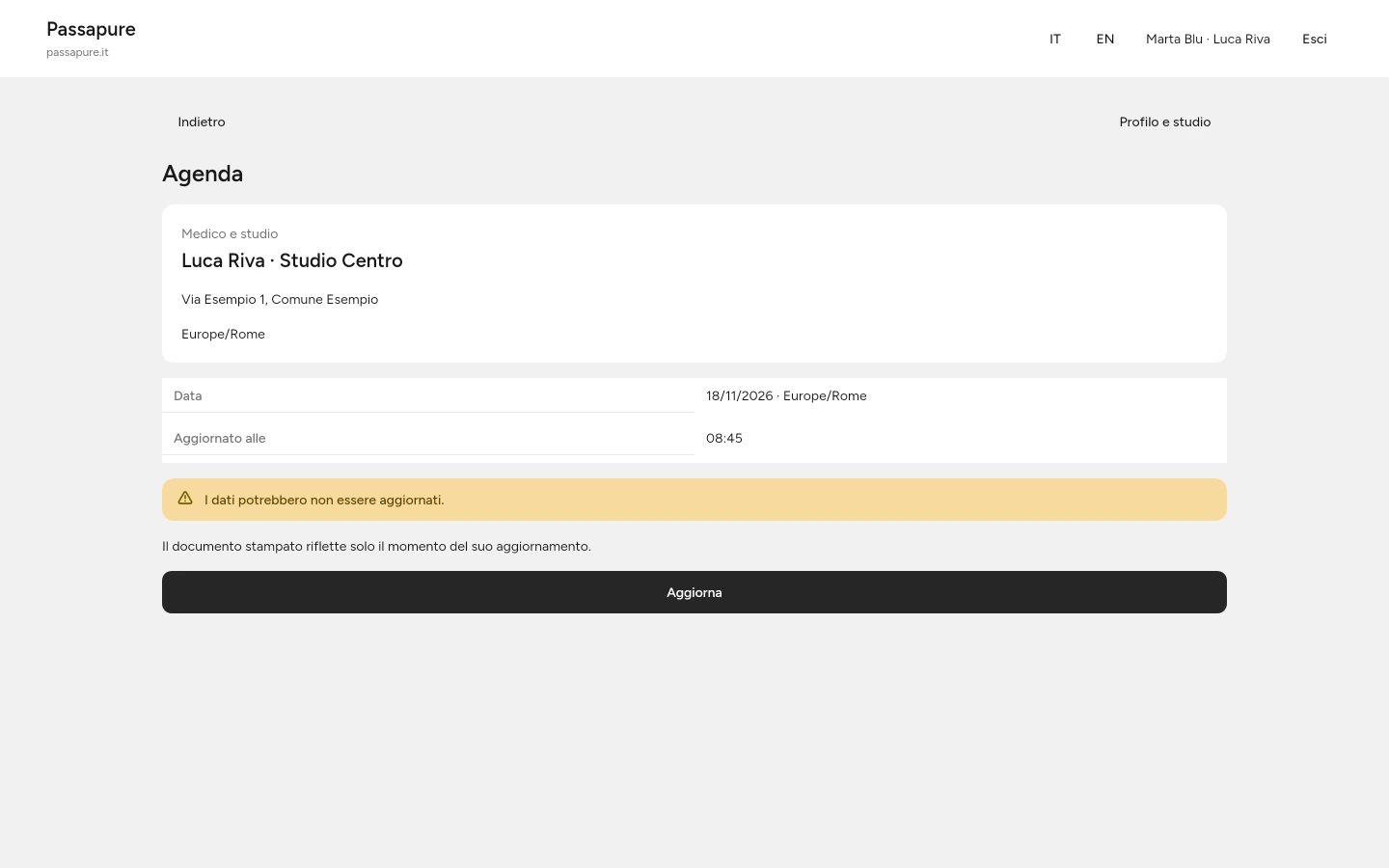Open Profilo e studio
1389x868 pixels.
tap(1165, 122)
